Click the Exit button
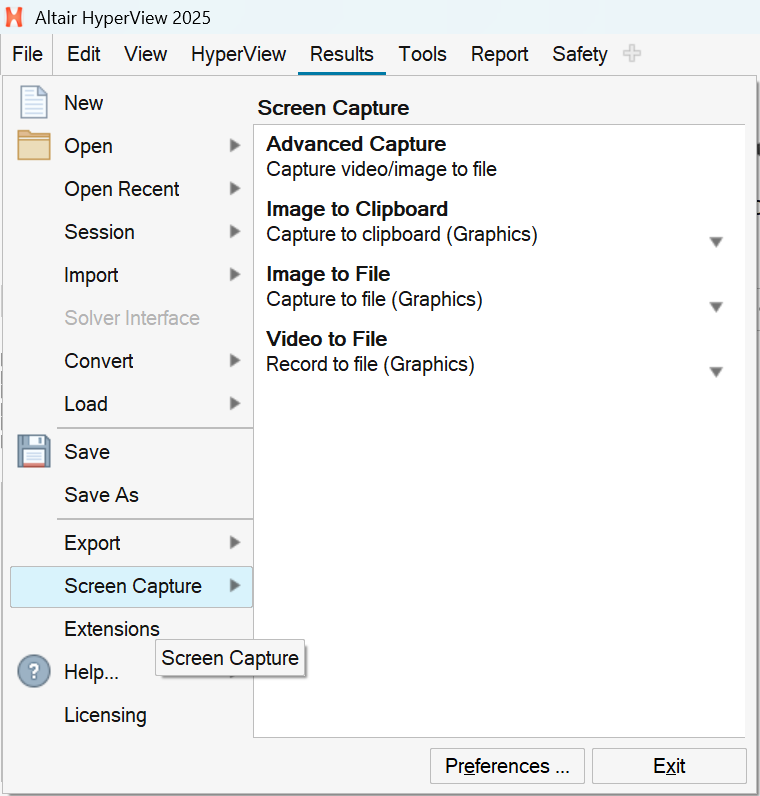Screen dimensions: 760x796 669,766
